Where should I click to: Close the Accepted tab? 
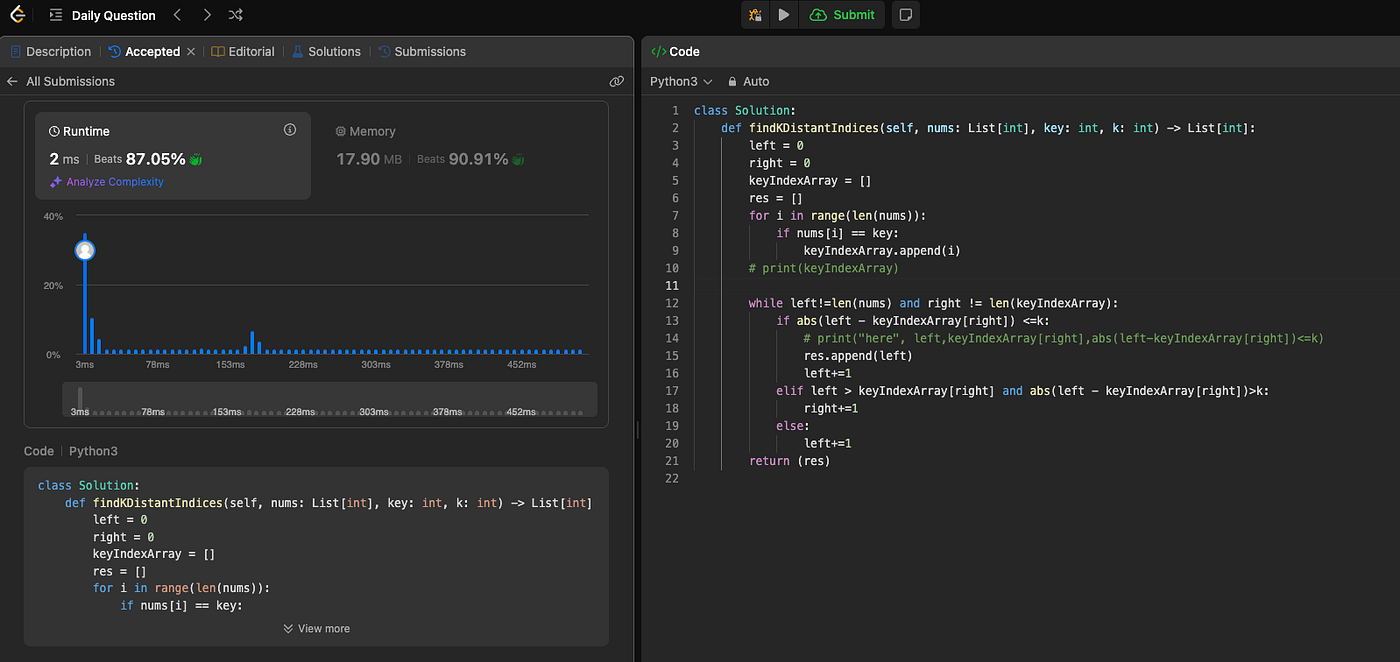tap(191, 52)
